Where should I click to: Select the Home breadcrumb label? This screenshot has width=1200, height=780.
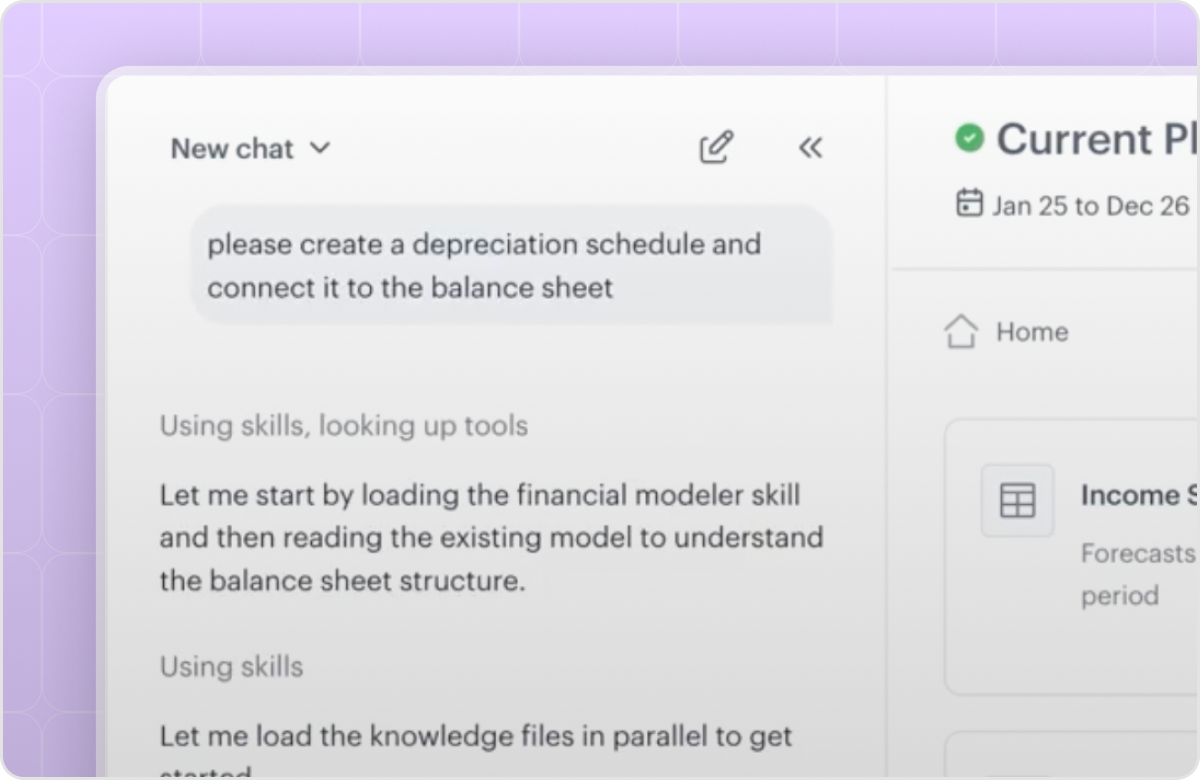[x=1032, y=332]
